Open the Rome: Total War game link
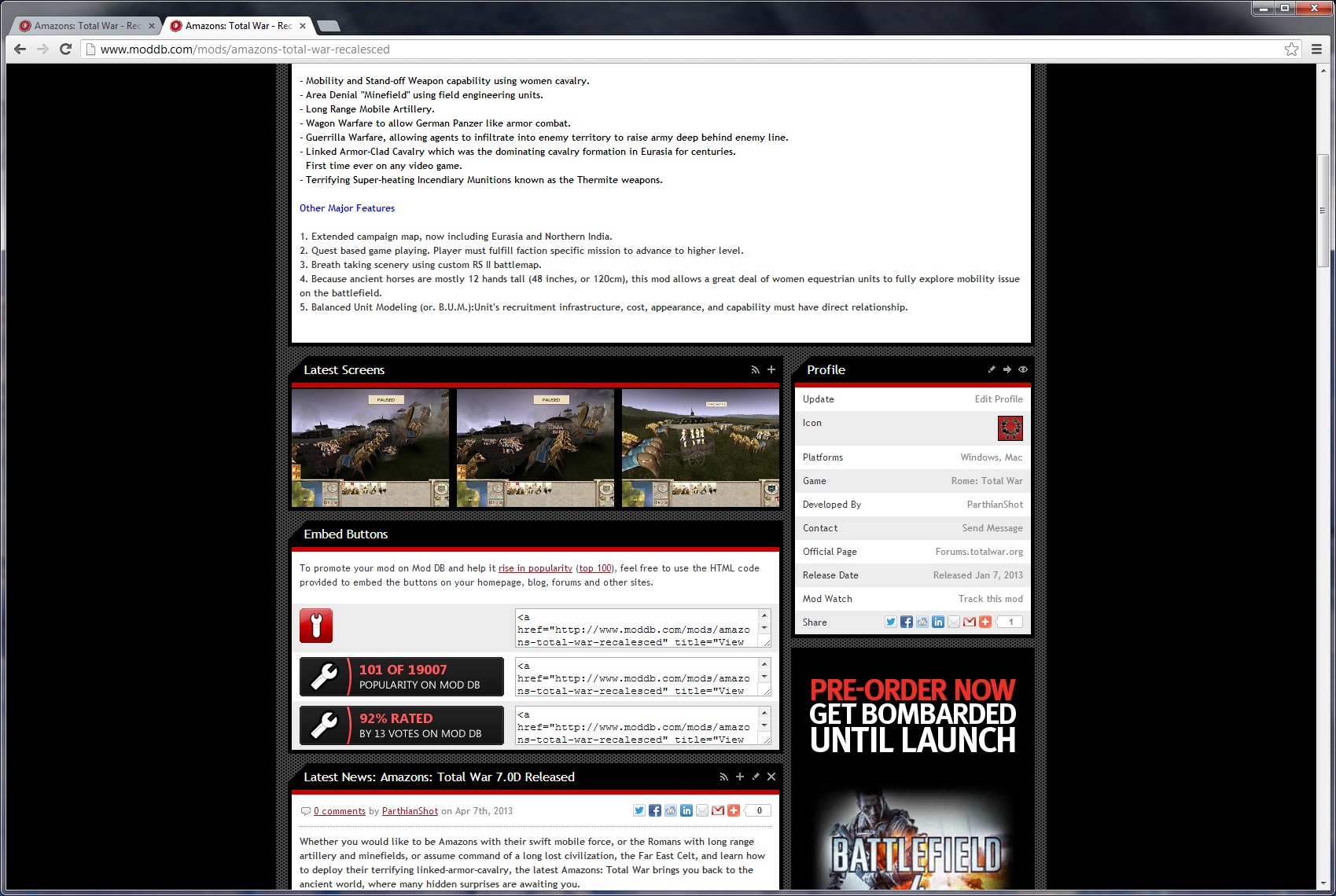The image size is (1336, 896). (987, 481)
